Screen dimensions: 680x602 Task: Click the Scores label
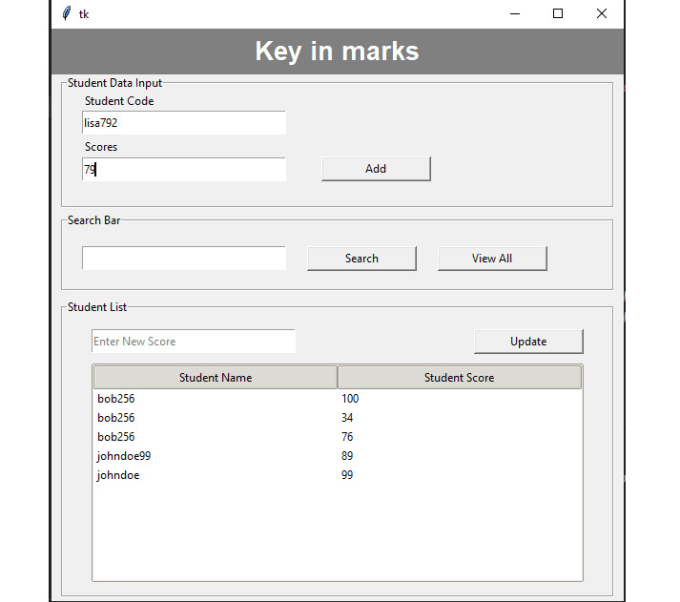pos(101,147)
